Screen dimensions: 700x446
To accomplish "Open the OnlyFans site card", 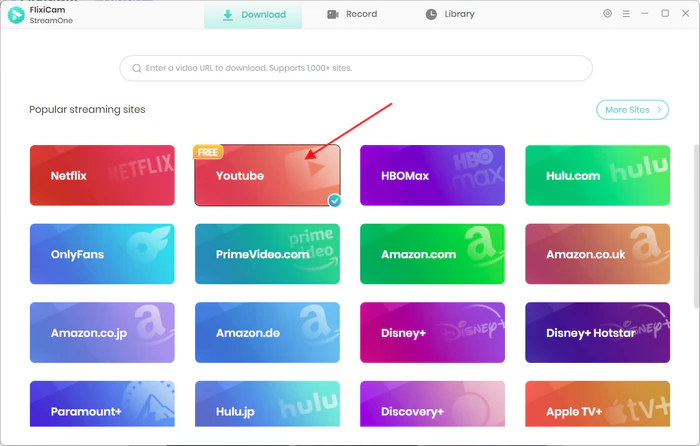I will pos(102,254).
